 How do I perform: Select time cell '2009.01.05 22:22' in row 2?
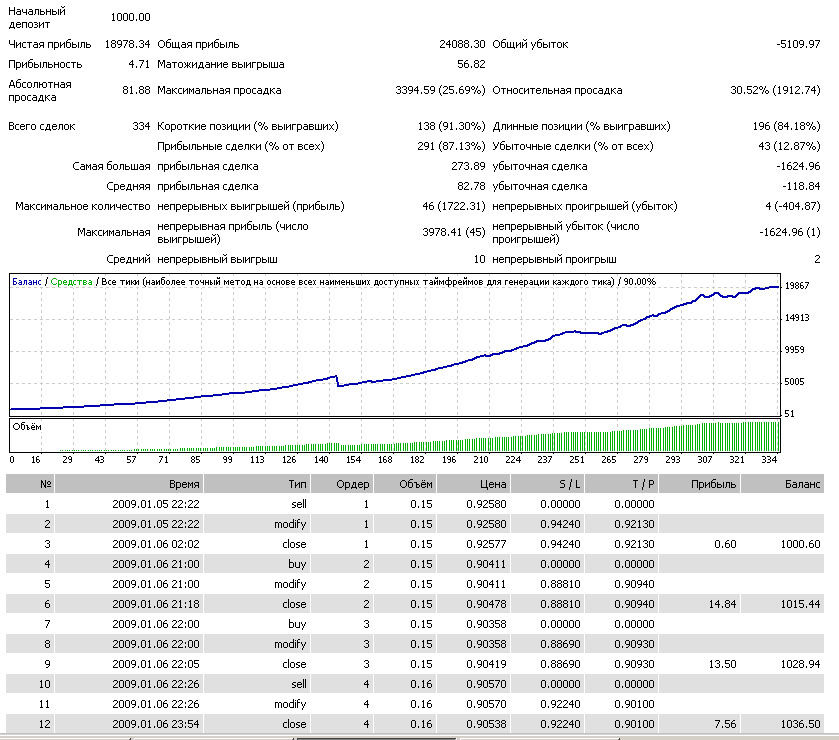156,524
